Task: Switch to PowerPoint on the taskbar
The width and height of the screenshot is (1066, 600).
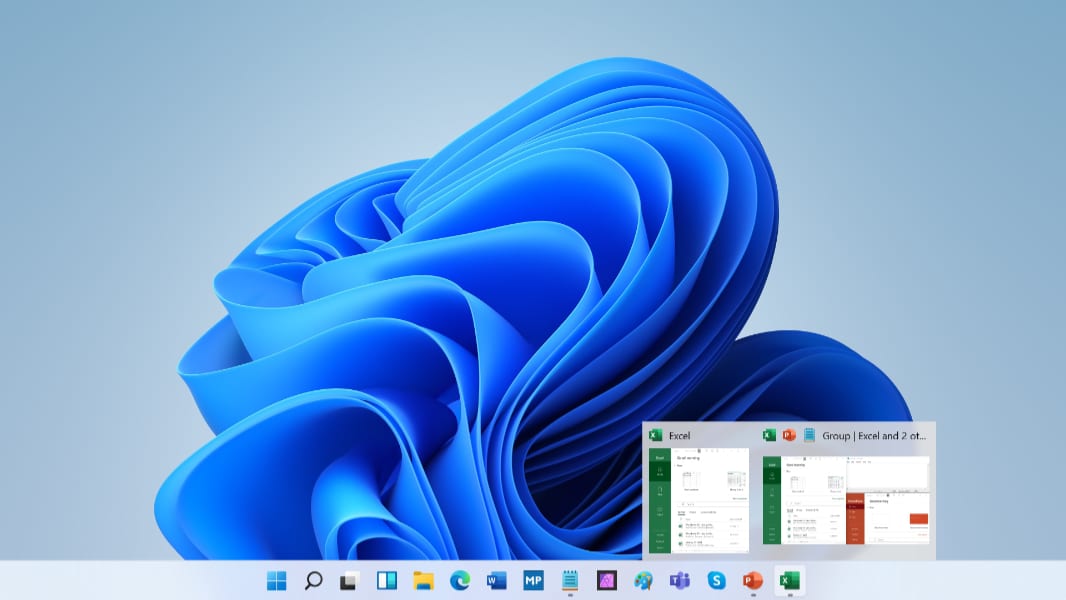Action: pos(753,580)
